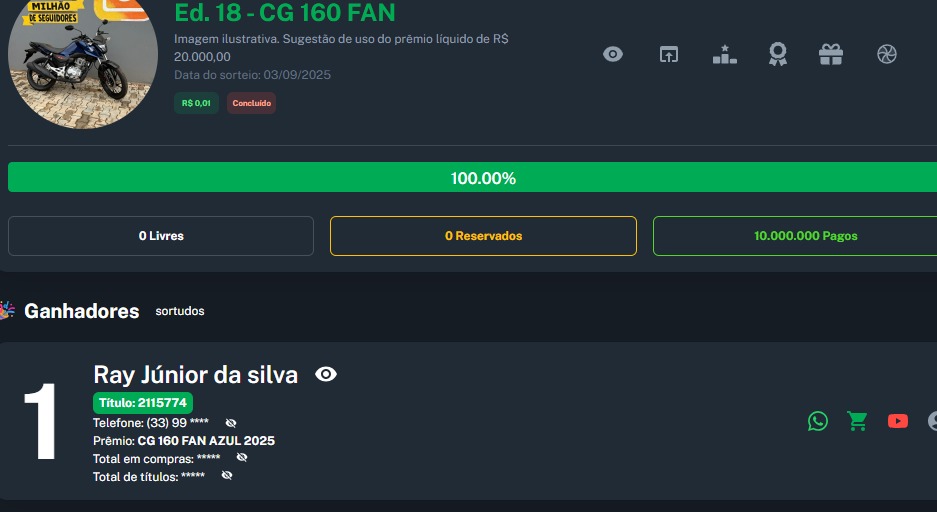Open WhatsApp chat with the winner
The width and height of the screenshot is (937, 512).
(x=818, y=421)
